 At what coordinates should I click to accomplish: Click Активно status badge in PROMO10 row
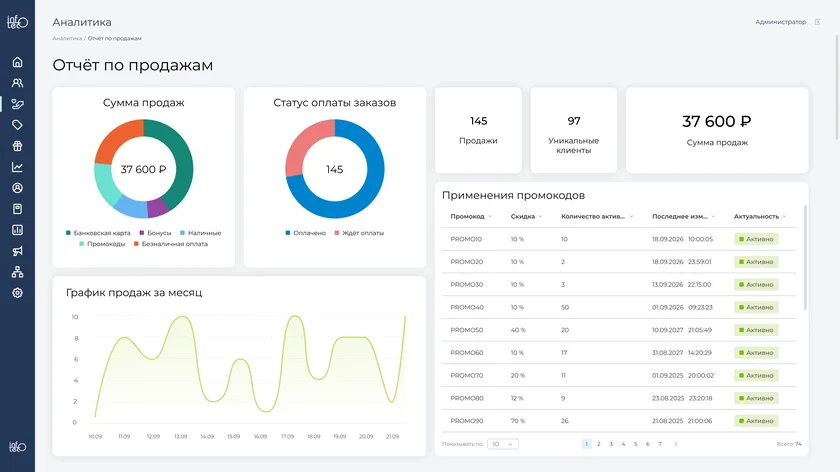(756, 239)
